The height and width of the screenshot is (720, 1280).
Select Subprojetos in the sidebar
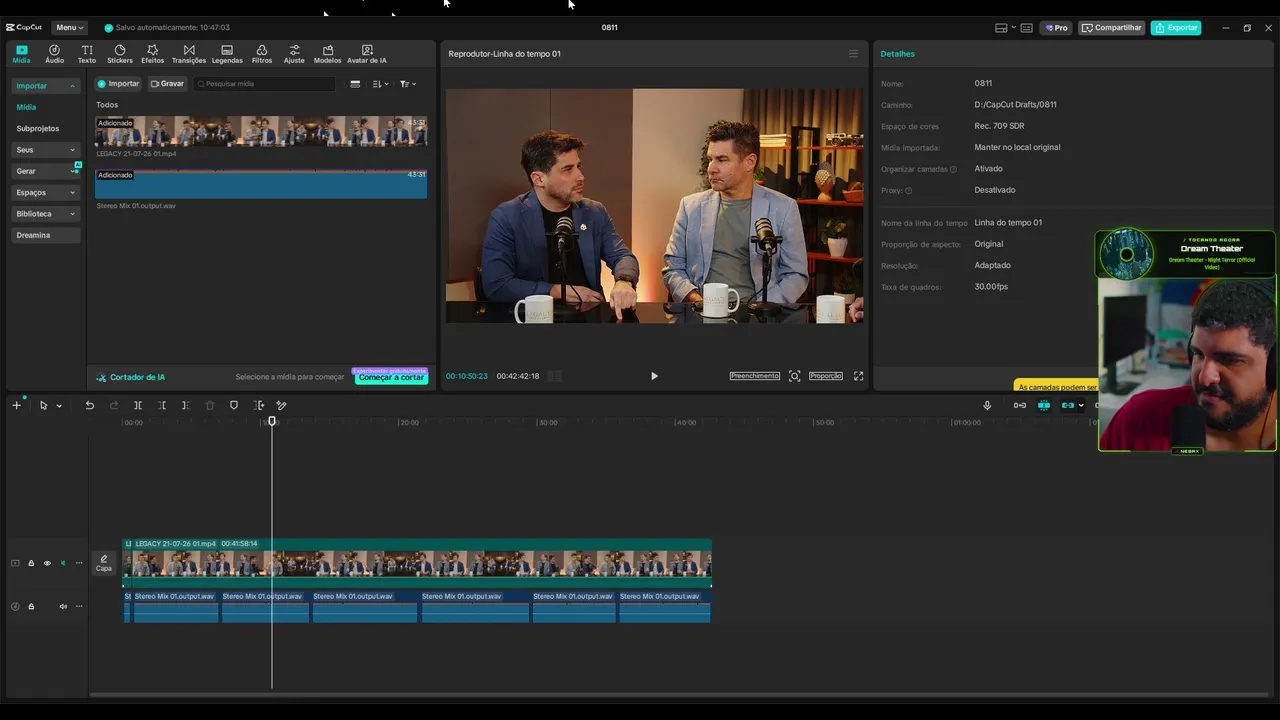coord(38,128)
